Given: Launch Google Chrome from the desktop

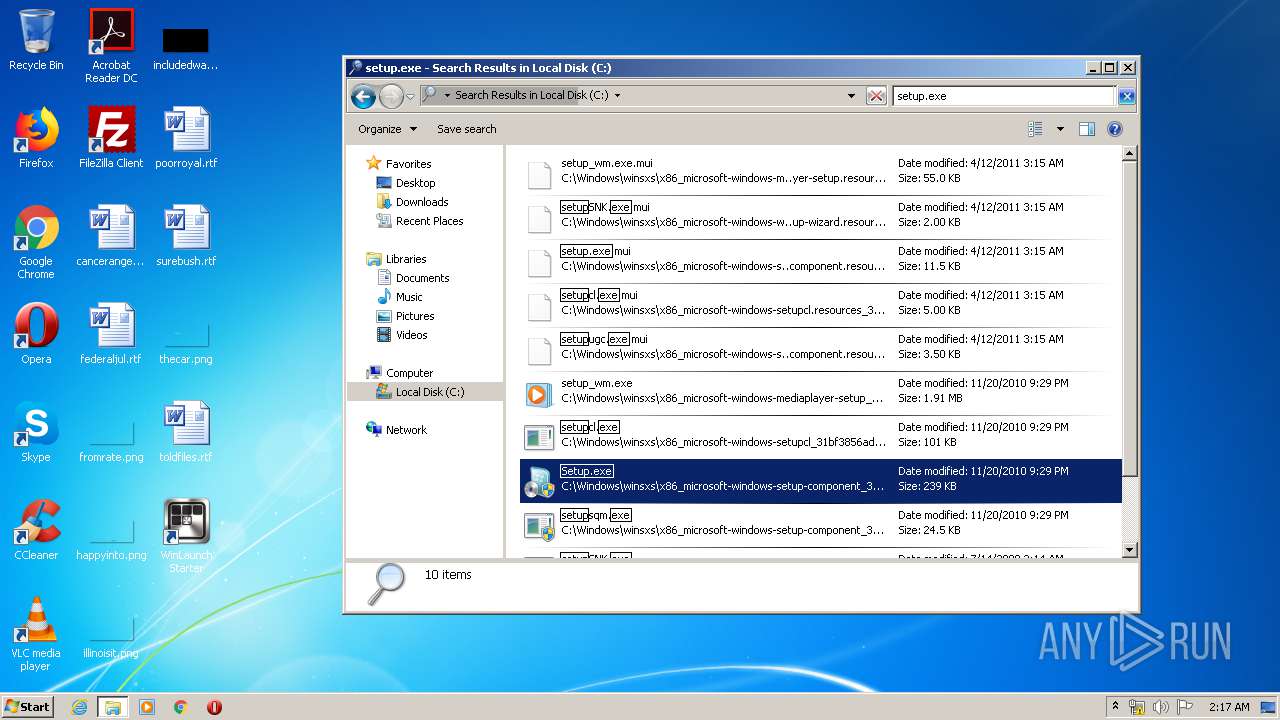Looking at the screenshot, I should point(36,242).
